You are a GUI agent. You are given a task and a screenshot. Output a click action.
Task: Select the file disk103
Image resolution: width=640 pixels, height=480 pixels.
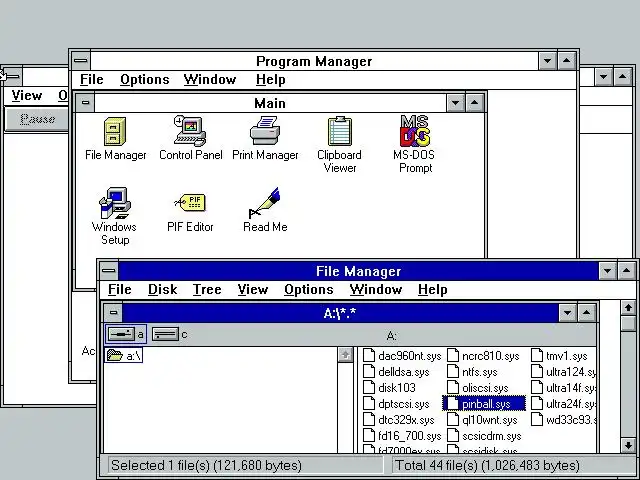(x=389, y=388)
